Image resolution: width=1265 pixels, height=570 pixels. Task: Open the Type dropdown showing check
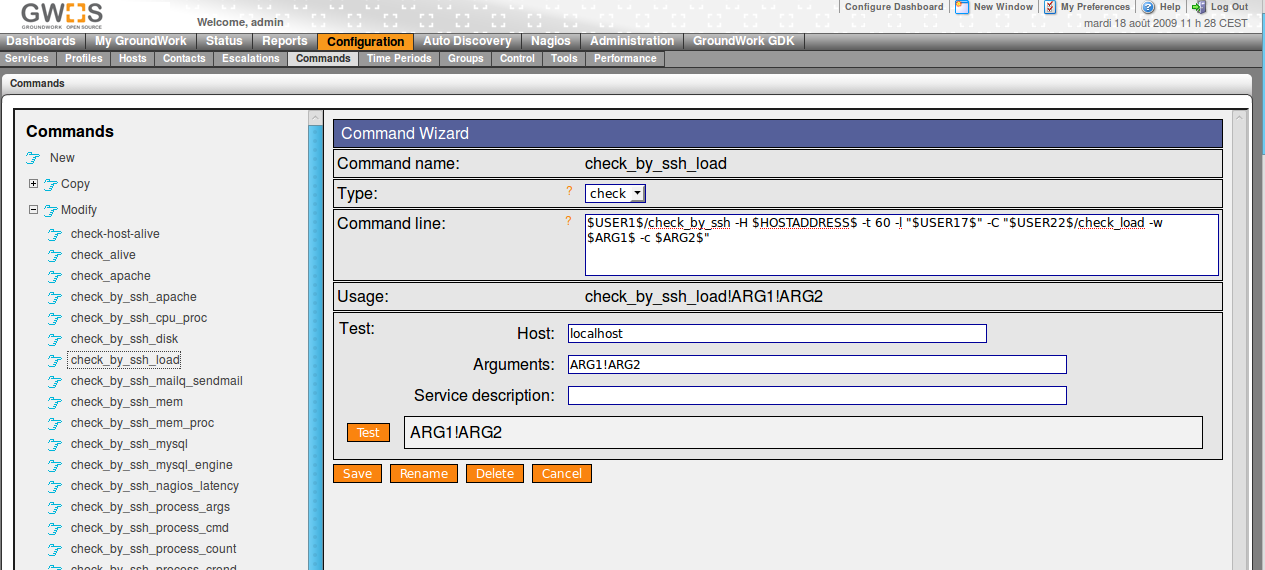615,193
